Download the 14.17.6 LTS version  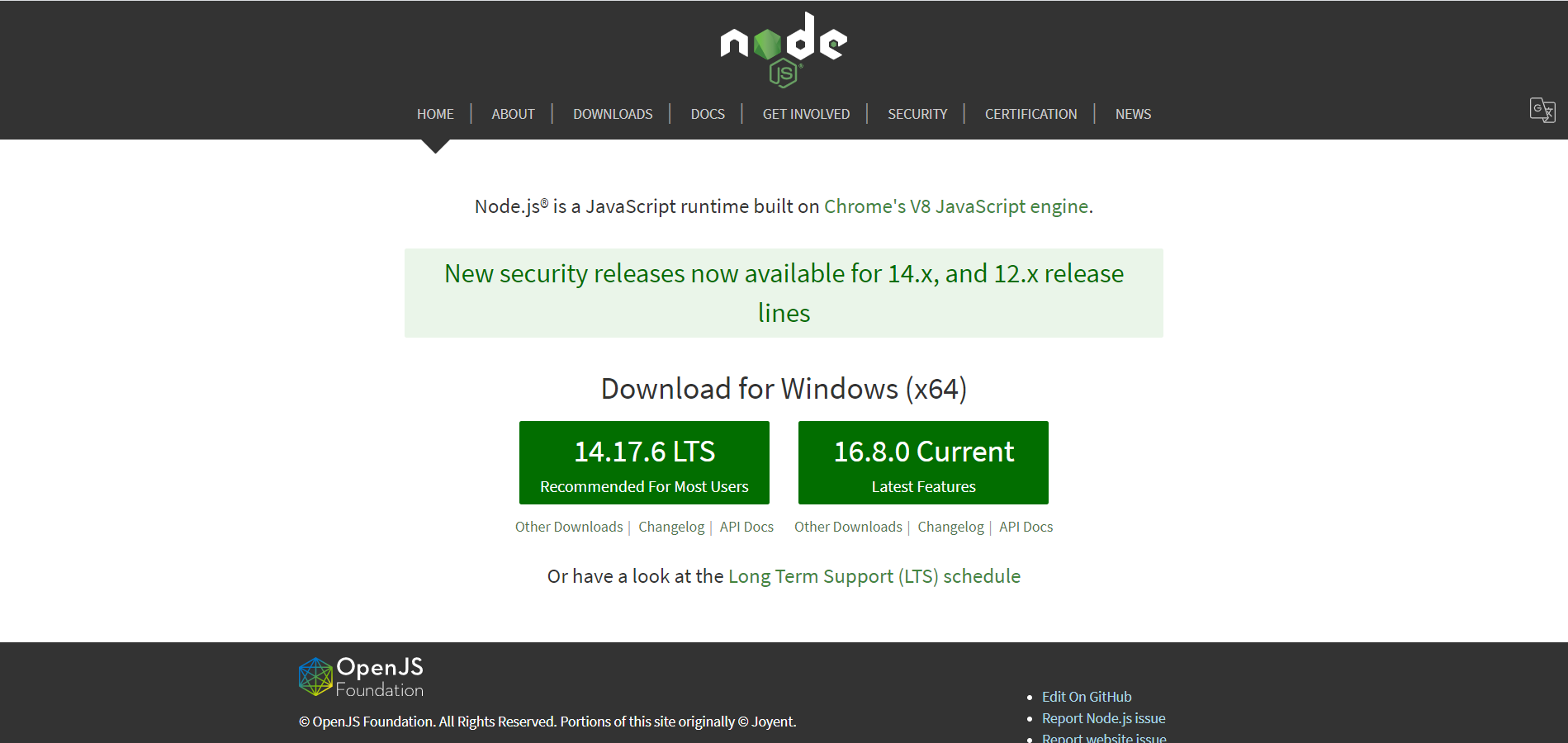pyautogui.click(x=644, y=462)
